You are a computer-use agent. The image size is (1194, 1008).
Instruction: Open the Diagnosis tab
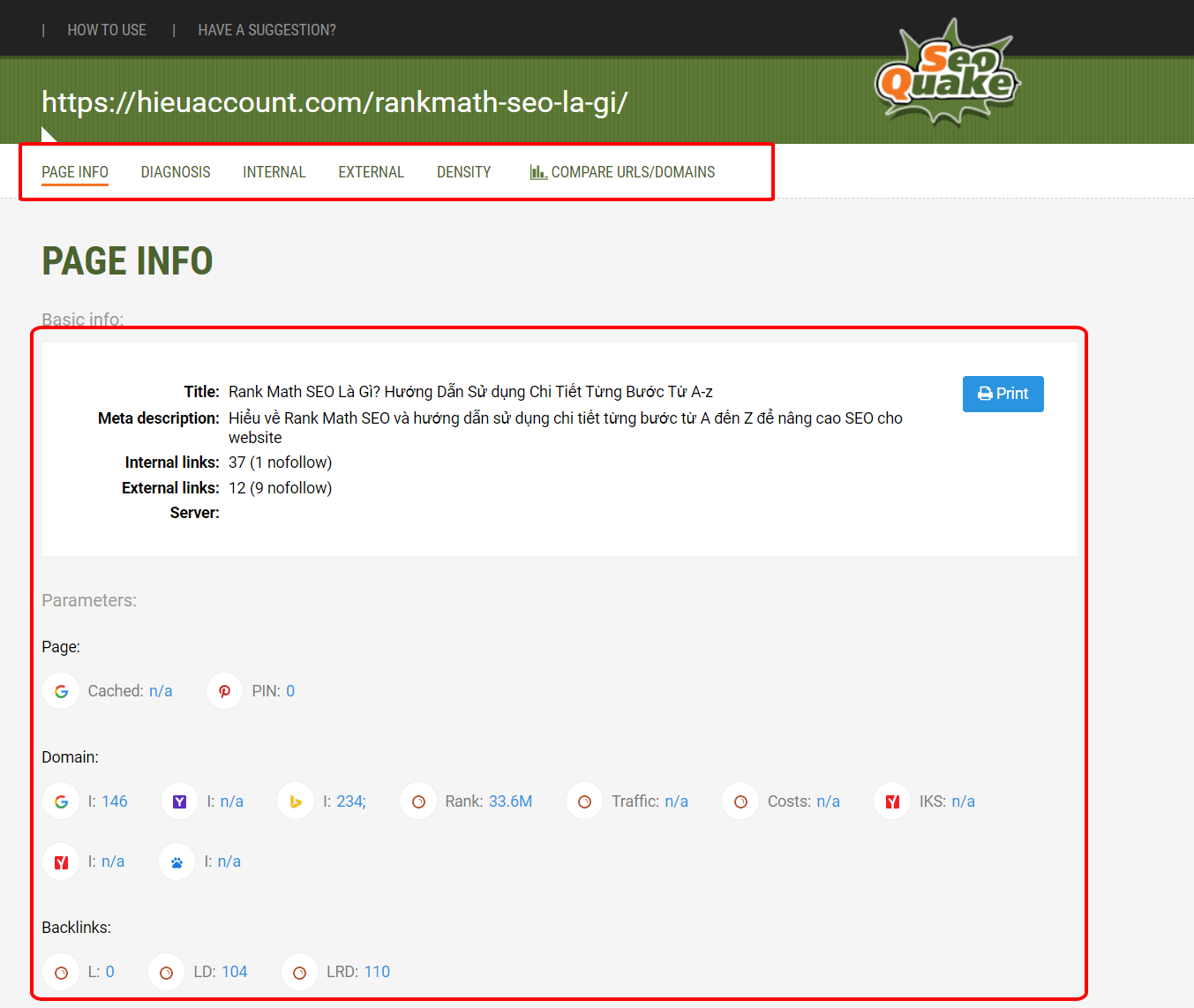176,172
